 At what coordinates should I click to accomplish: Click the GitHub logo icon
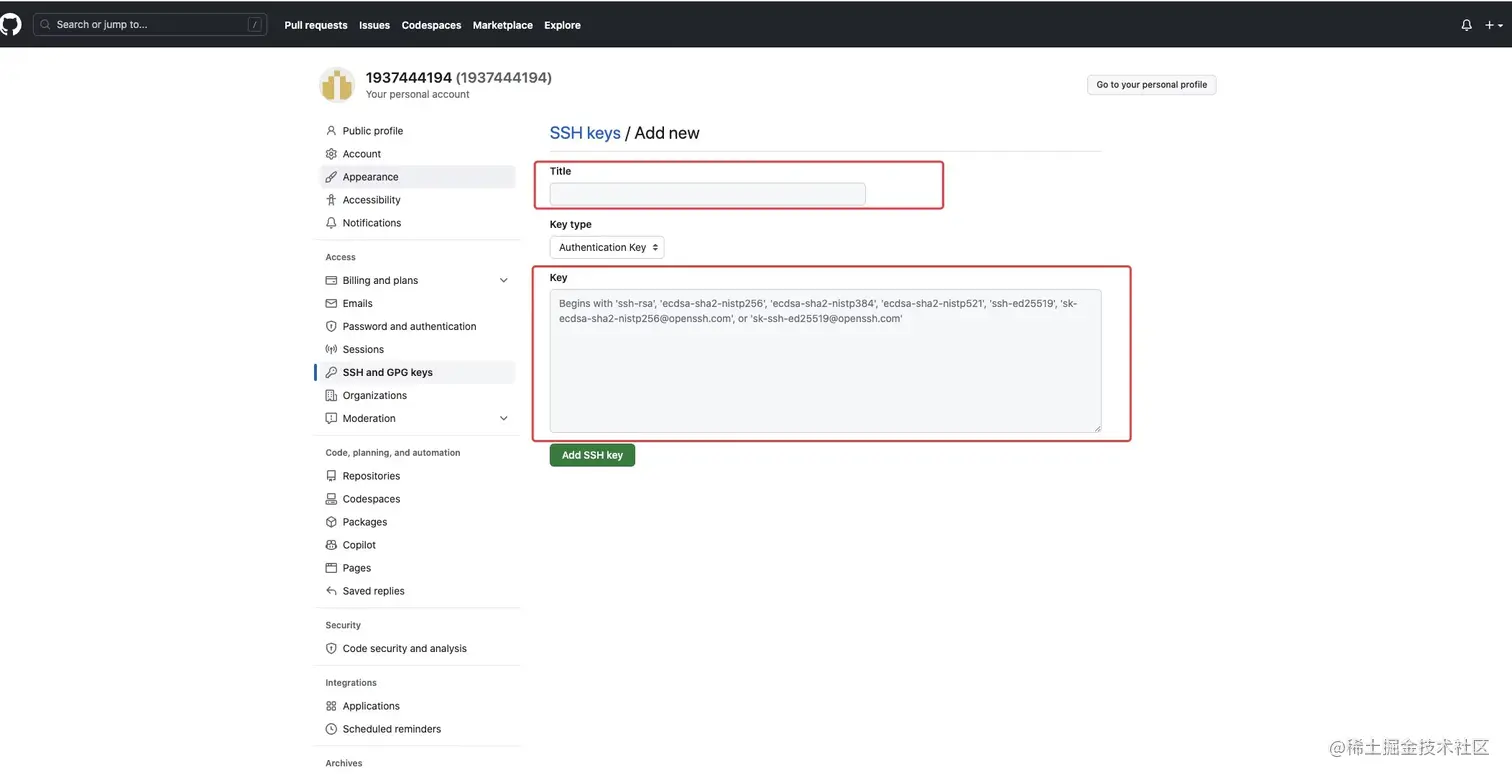tap(10, 24)
